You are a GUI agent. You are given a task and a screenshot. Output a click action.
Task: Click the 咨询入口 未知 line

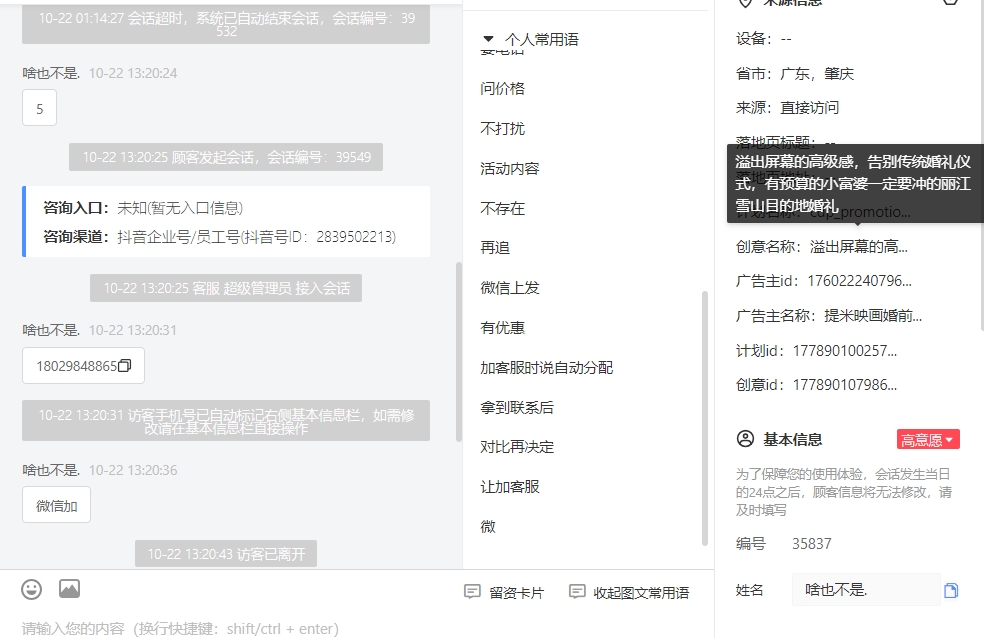click(143, 208)
